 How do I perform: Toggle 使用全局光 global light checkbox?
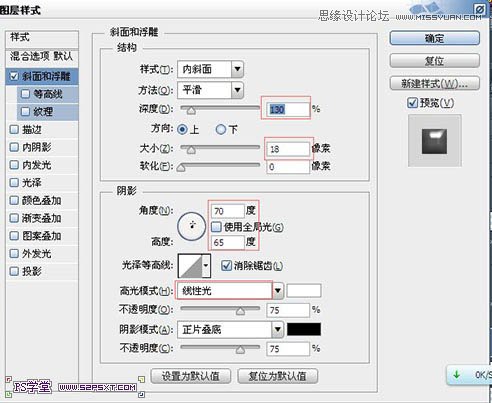(x=216, y=227)
